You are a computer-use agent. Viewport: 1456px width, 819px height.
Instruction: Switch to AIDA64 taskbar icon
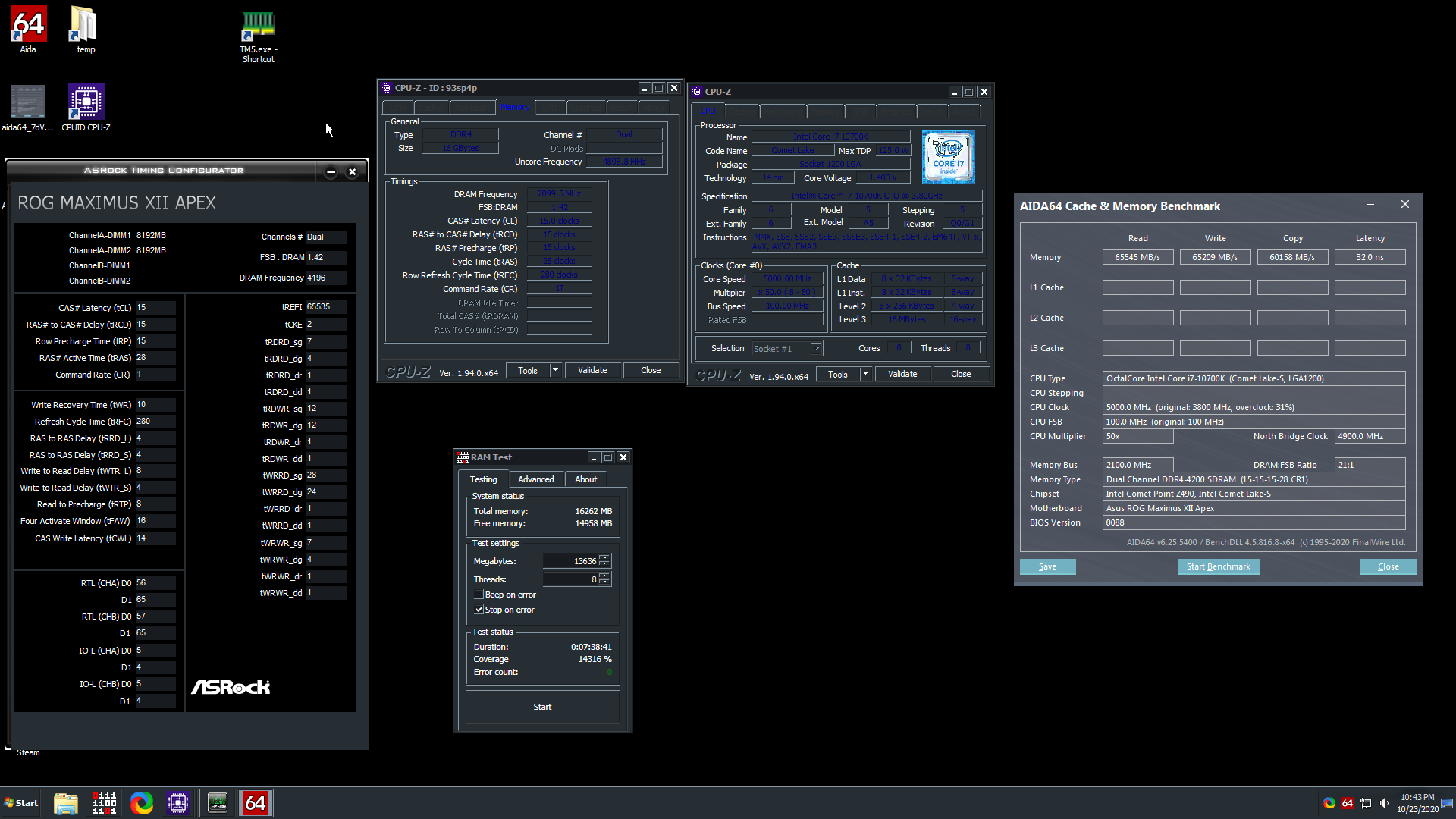point(256,803)
